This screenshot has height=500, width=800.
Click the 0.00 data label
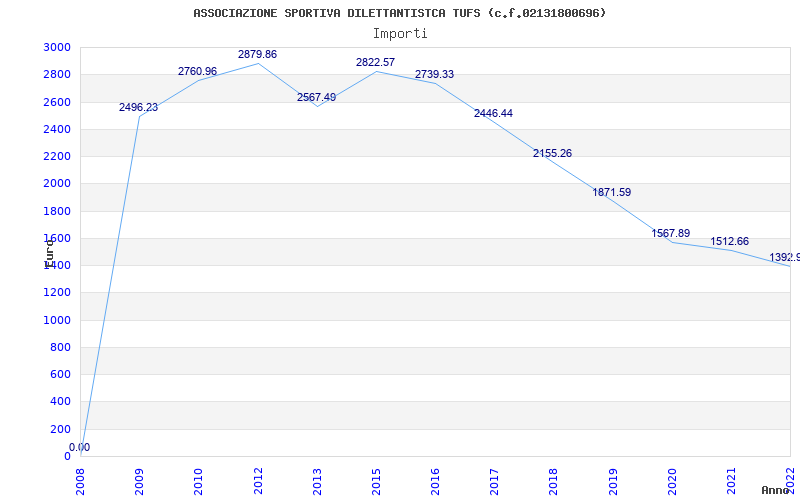(80, 447)
